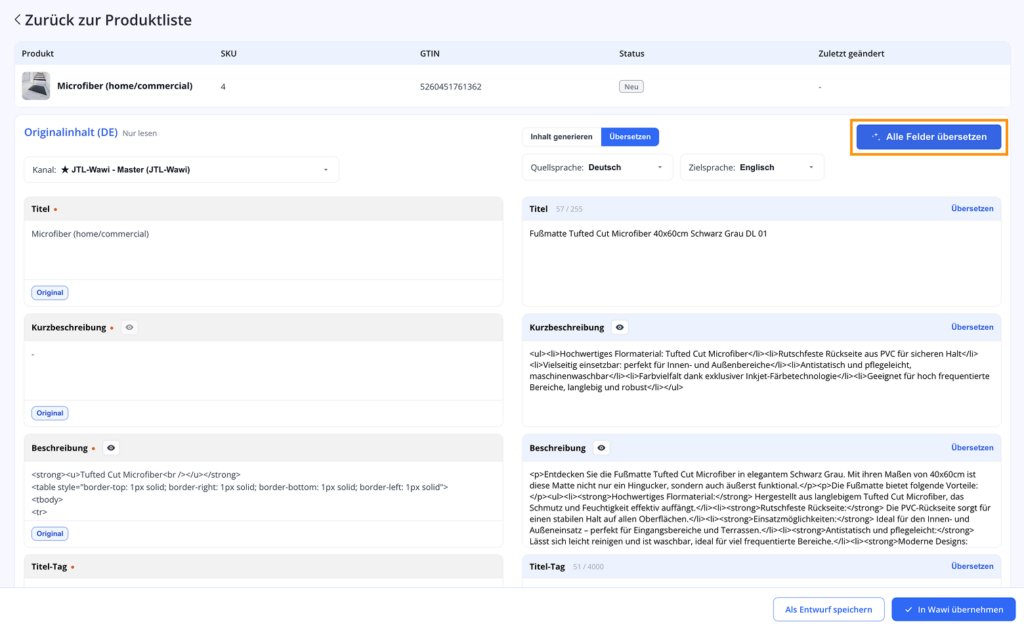
Task: Translate the Kurzbeschreibung field only
Action: (x=972, y=327)
